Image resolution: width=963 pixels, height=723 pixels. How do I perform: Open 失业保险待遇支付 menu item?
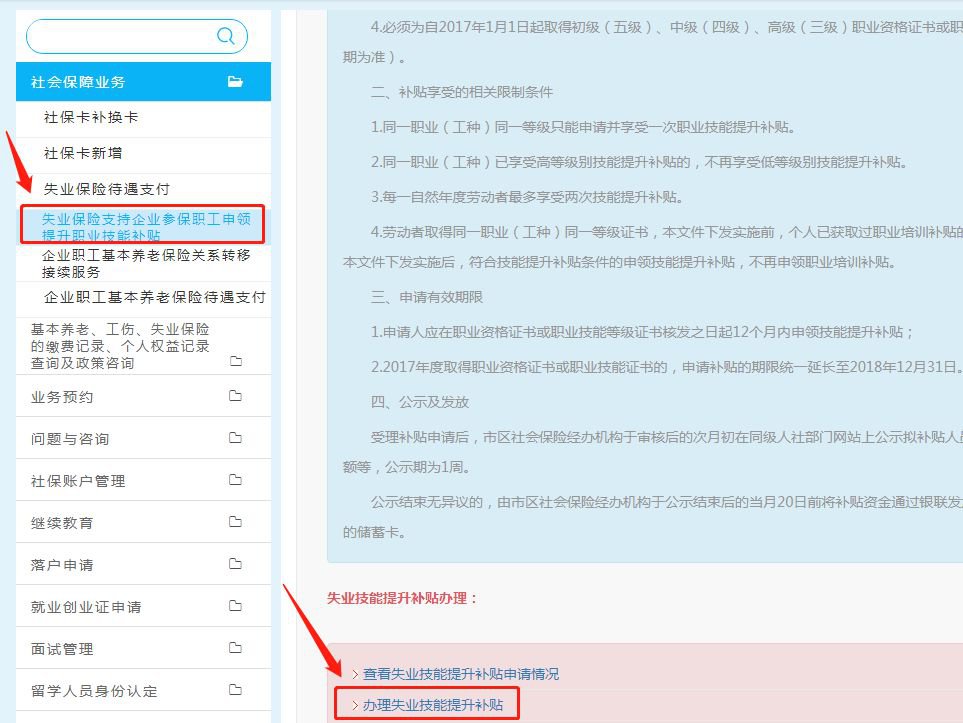[107, 189]
